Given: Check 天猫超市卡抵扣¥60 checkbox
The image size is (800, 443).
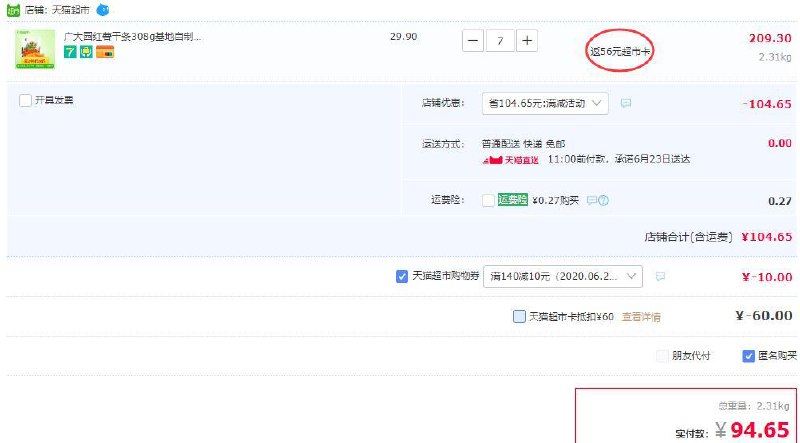Looking at the screenshot, I should 519,316.
